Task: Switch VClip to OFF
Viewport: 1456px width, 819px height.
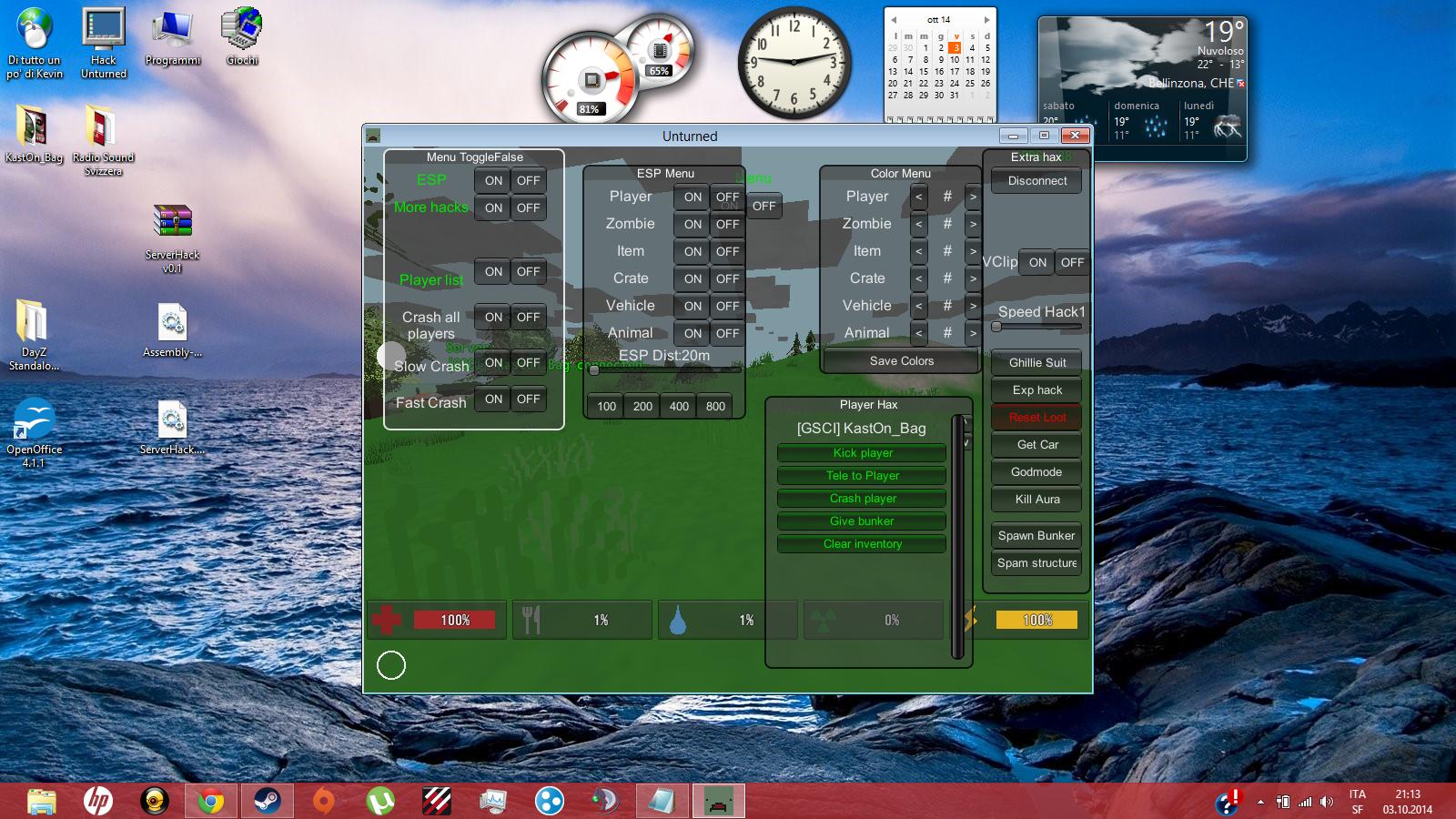Action: click(1072, 263)
